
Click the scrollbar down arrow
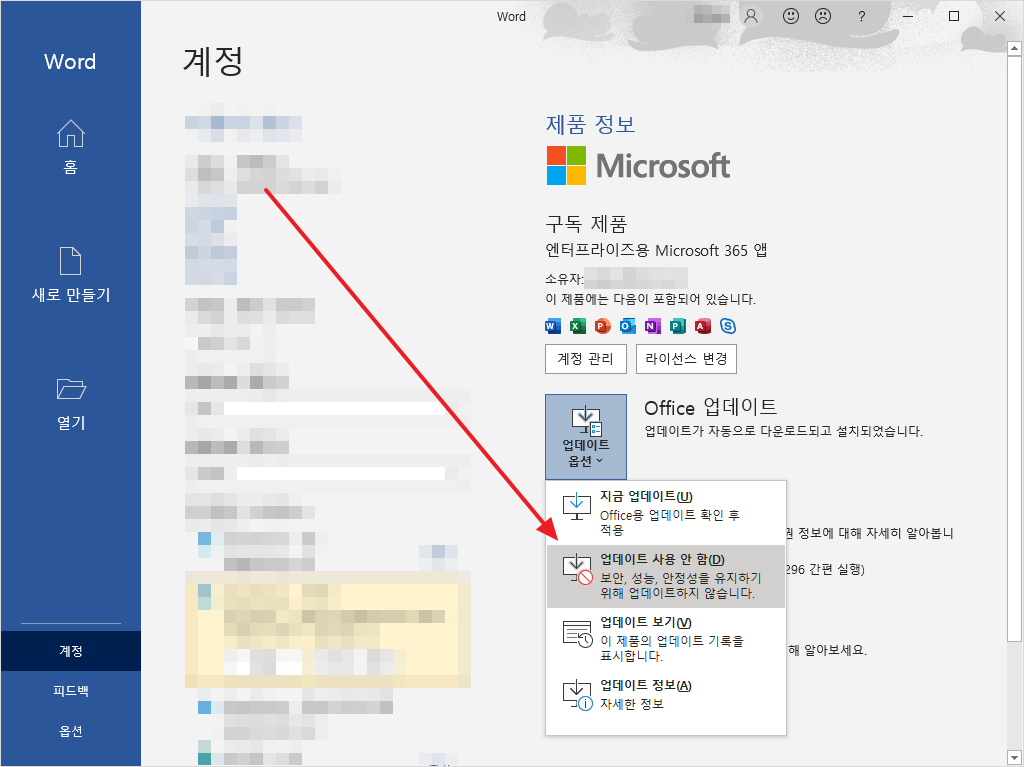click(1014, 758)
